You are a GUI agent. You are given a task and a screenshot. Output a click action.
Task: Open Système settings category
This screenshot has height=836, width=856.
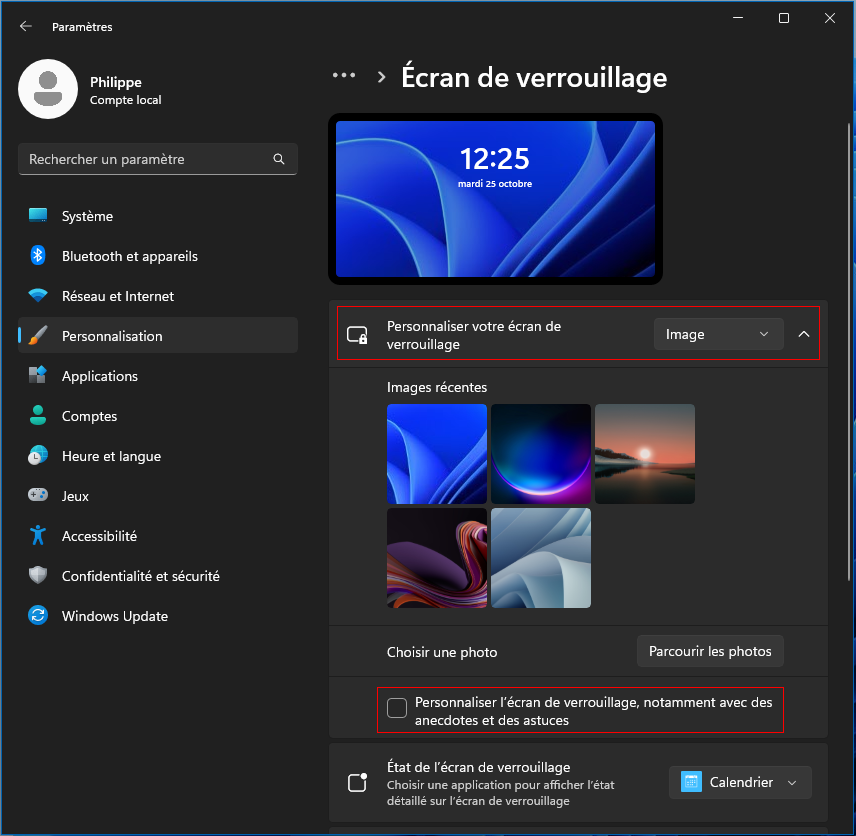click(158, 216)
